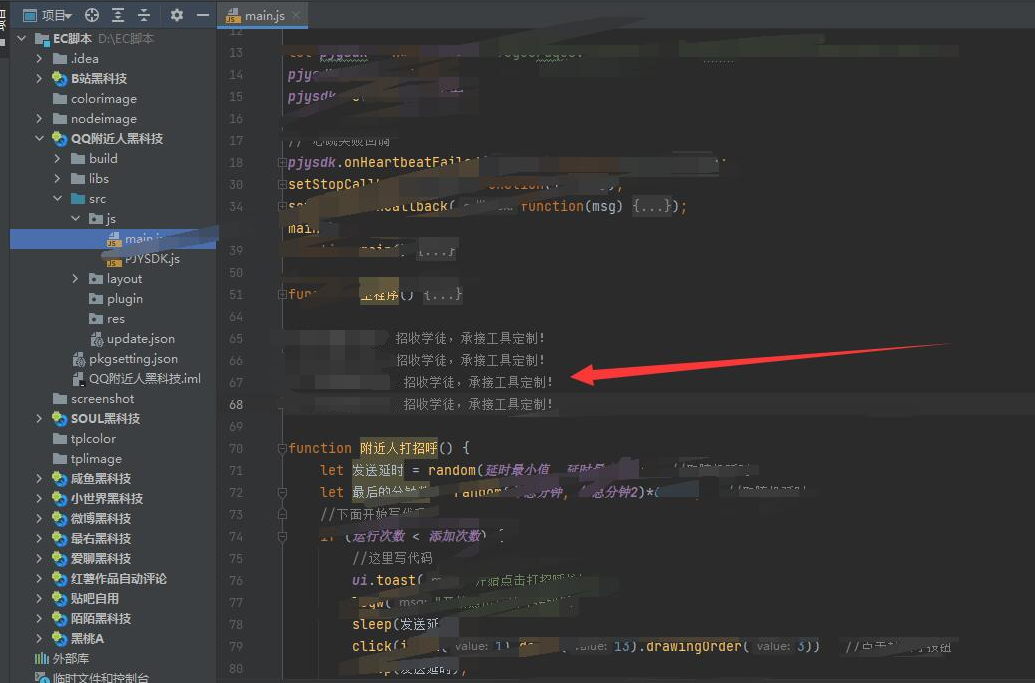Viewport: 1035px width, 683px height.
Task: Expand the libs folder
Action: click(57, 178)
